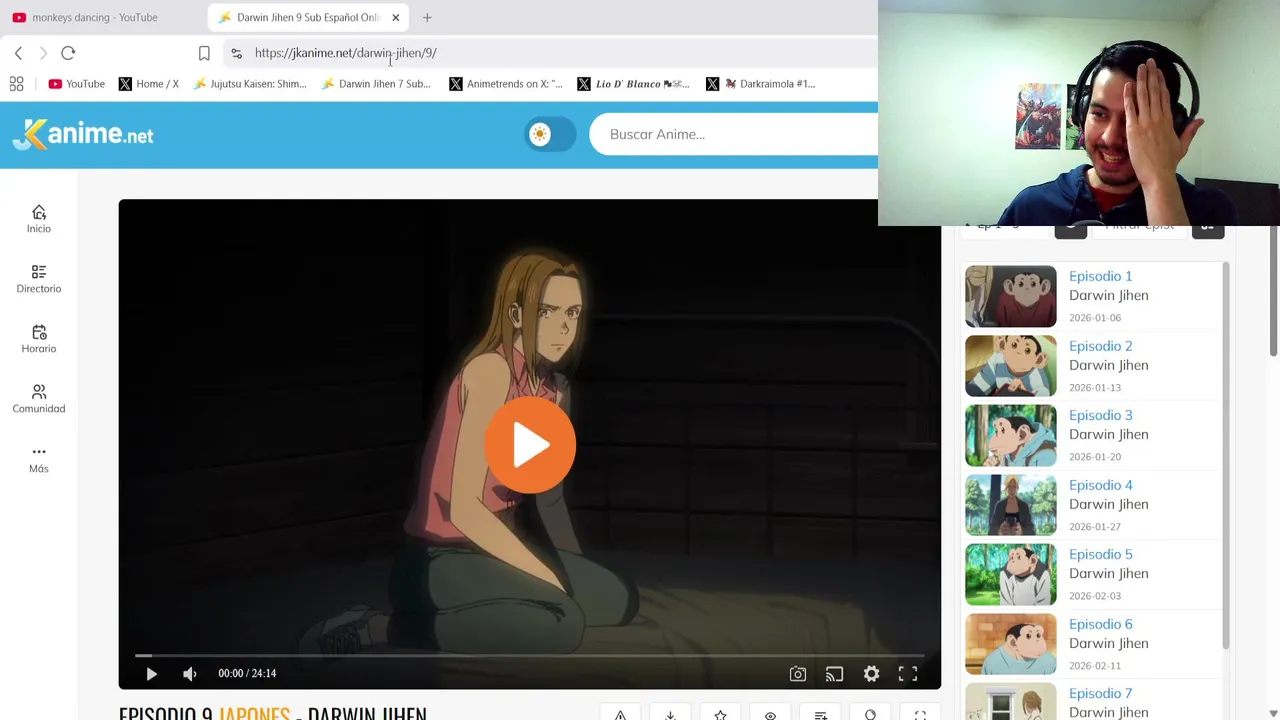Click the Episodio 1 thumbnail

pyautogui.click(x=1010, y=296)
